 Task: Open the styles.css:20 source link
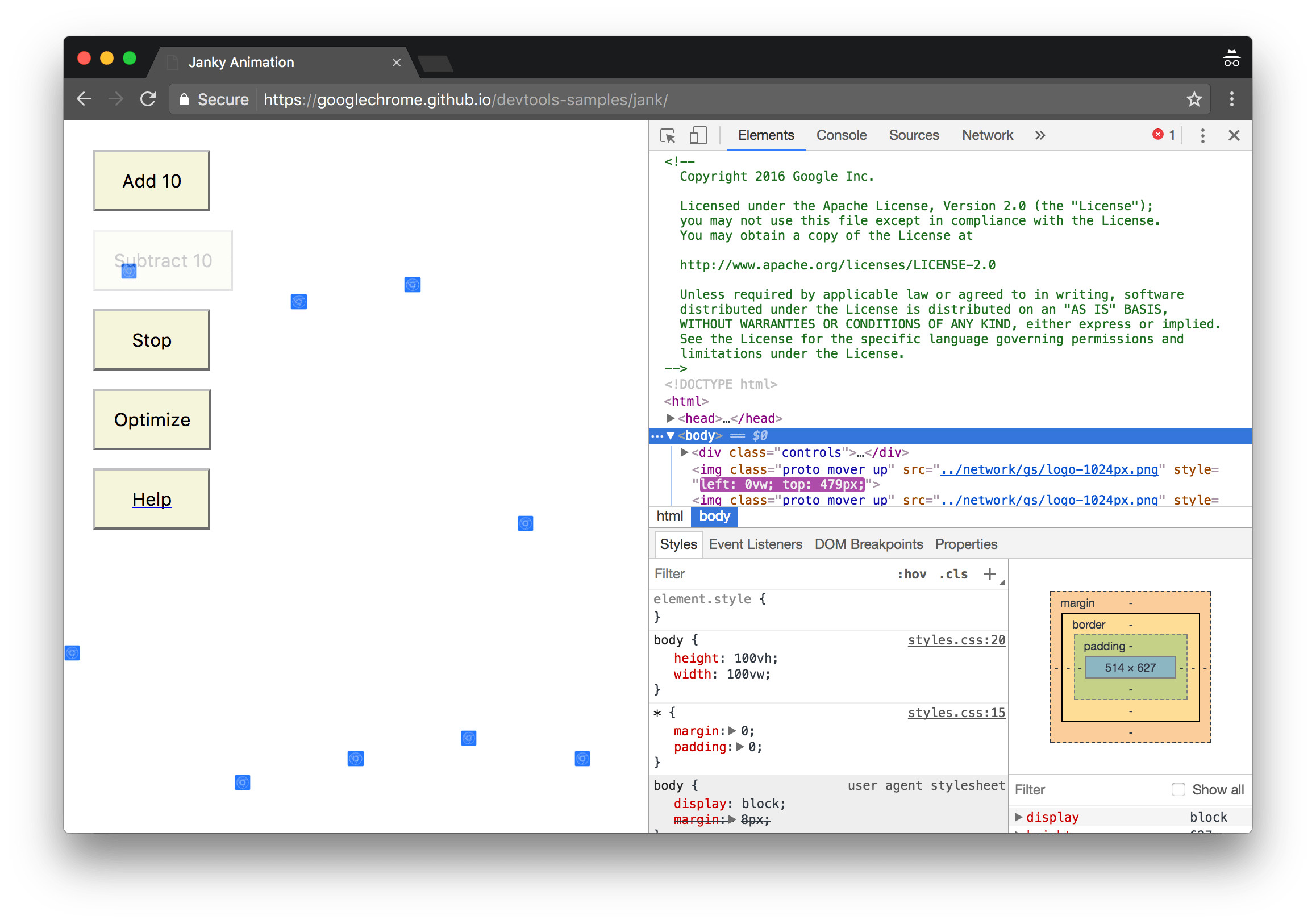pos(956,640)
